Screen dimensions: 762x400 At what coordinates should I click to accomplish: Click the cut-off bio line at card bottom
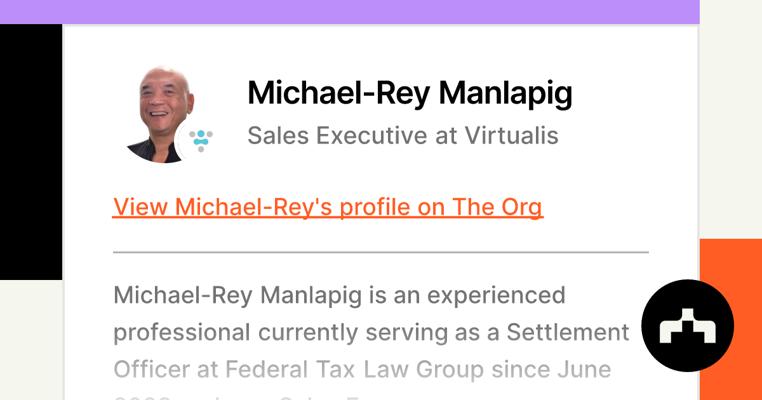point(300,395)
